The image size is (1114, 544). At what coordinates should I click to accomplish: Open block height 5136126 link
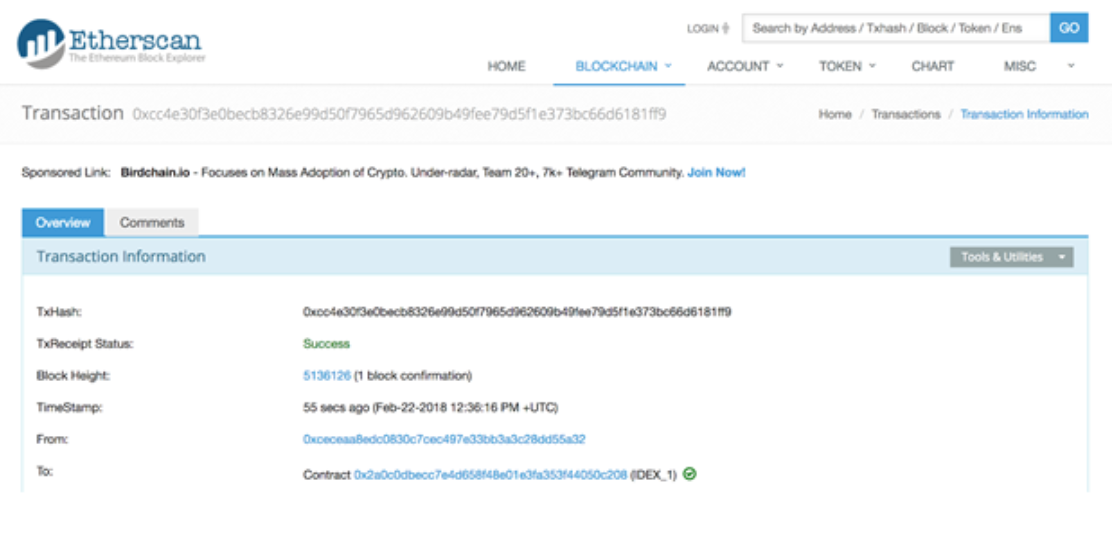point(327,376)
